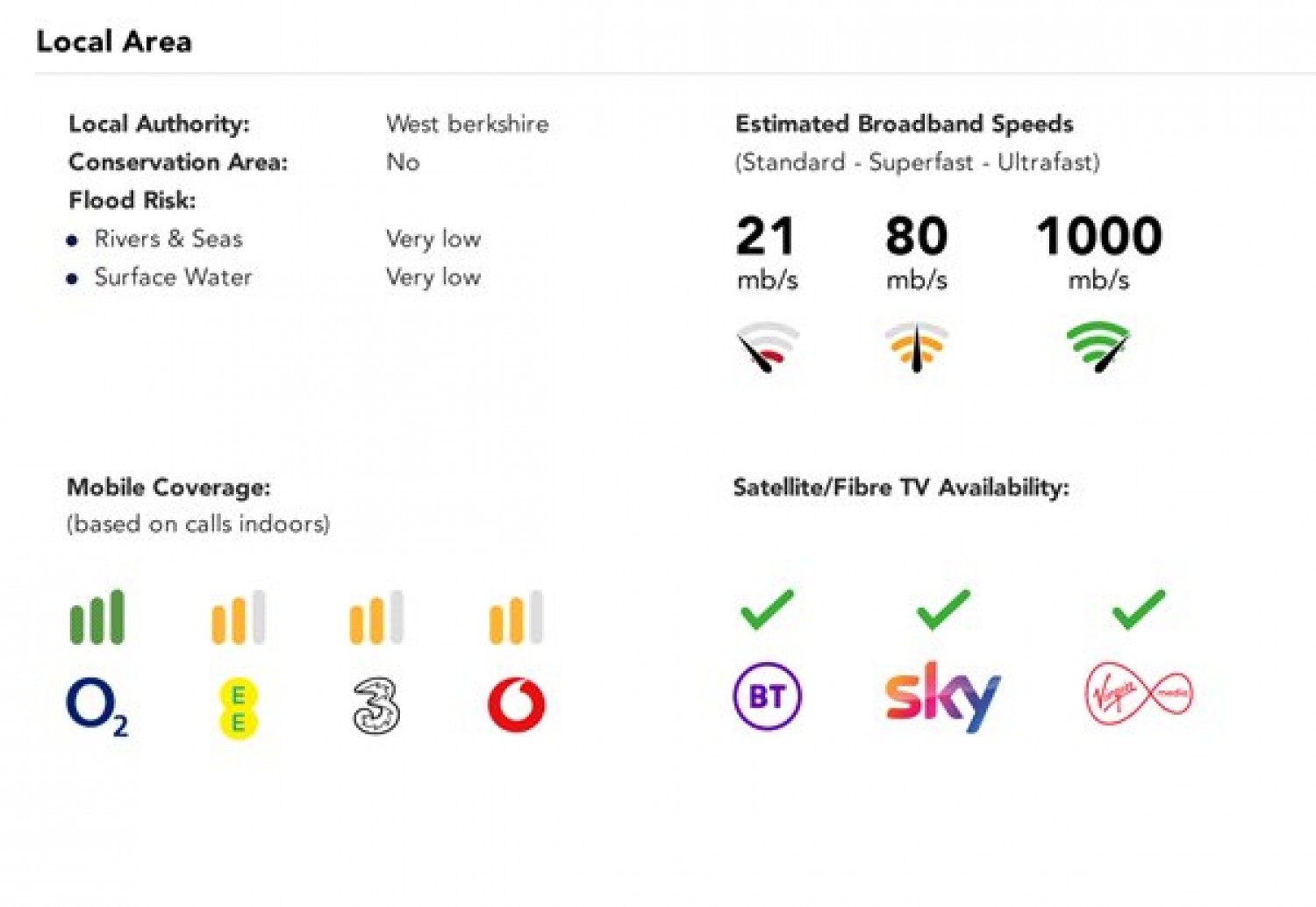
Task: Click the 1000 mb/s ultrafast speed value
Action: [1098, 237]
